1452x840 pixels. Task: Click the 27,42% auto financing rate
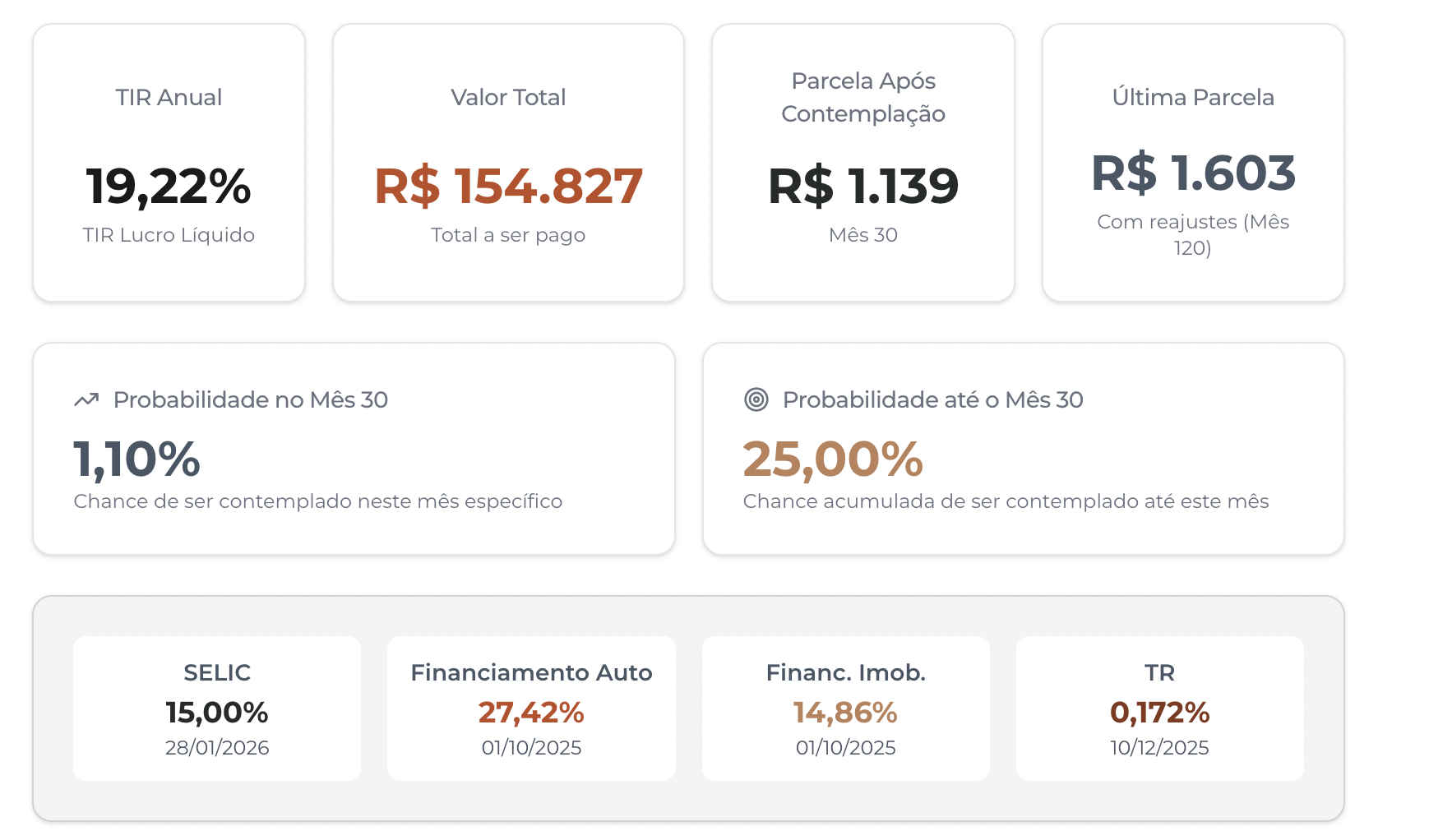click(x=530, y=712)
